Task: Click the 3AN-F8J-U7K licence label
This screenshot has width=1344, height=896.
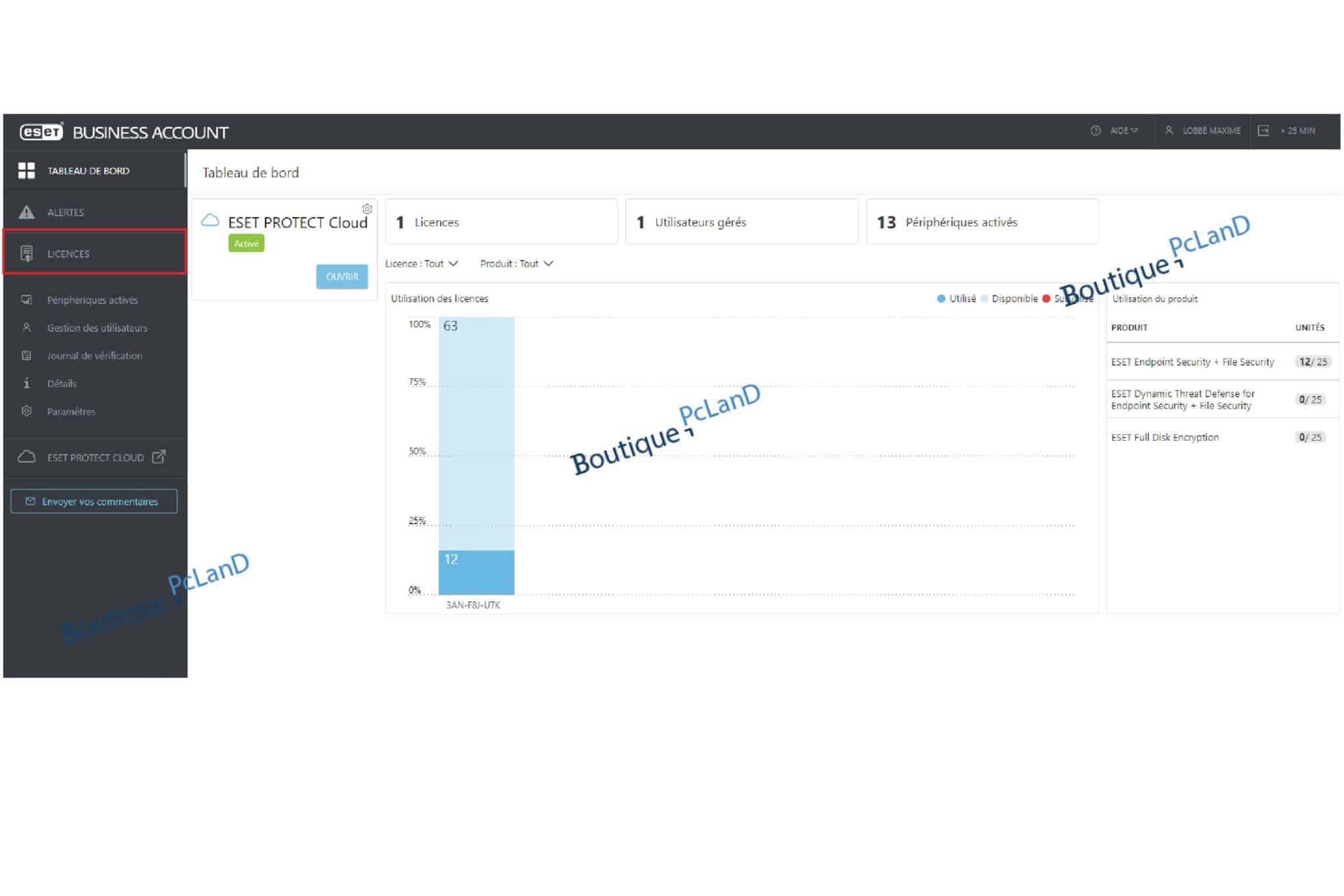Action: click(473, 605)
